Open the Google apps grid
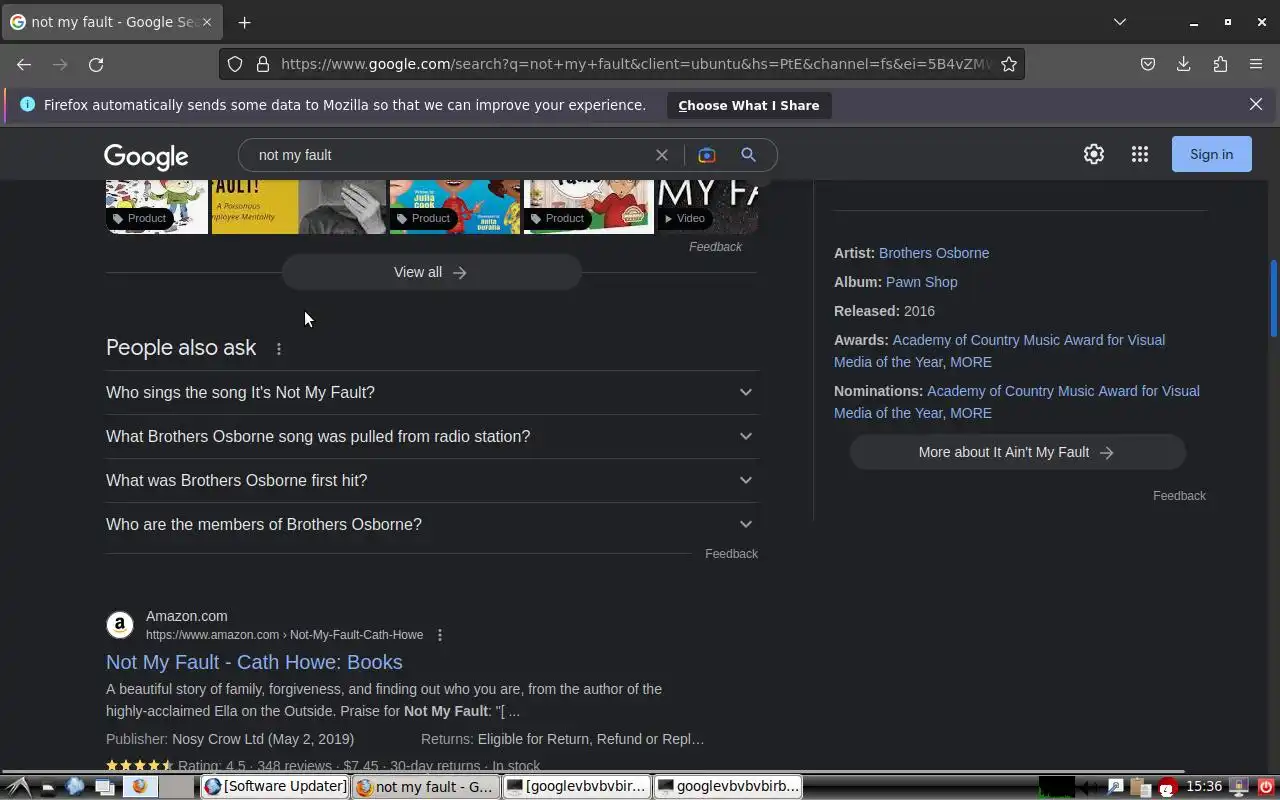Screen dimensions: 1280x800 click(x=1140, y=154)
